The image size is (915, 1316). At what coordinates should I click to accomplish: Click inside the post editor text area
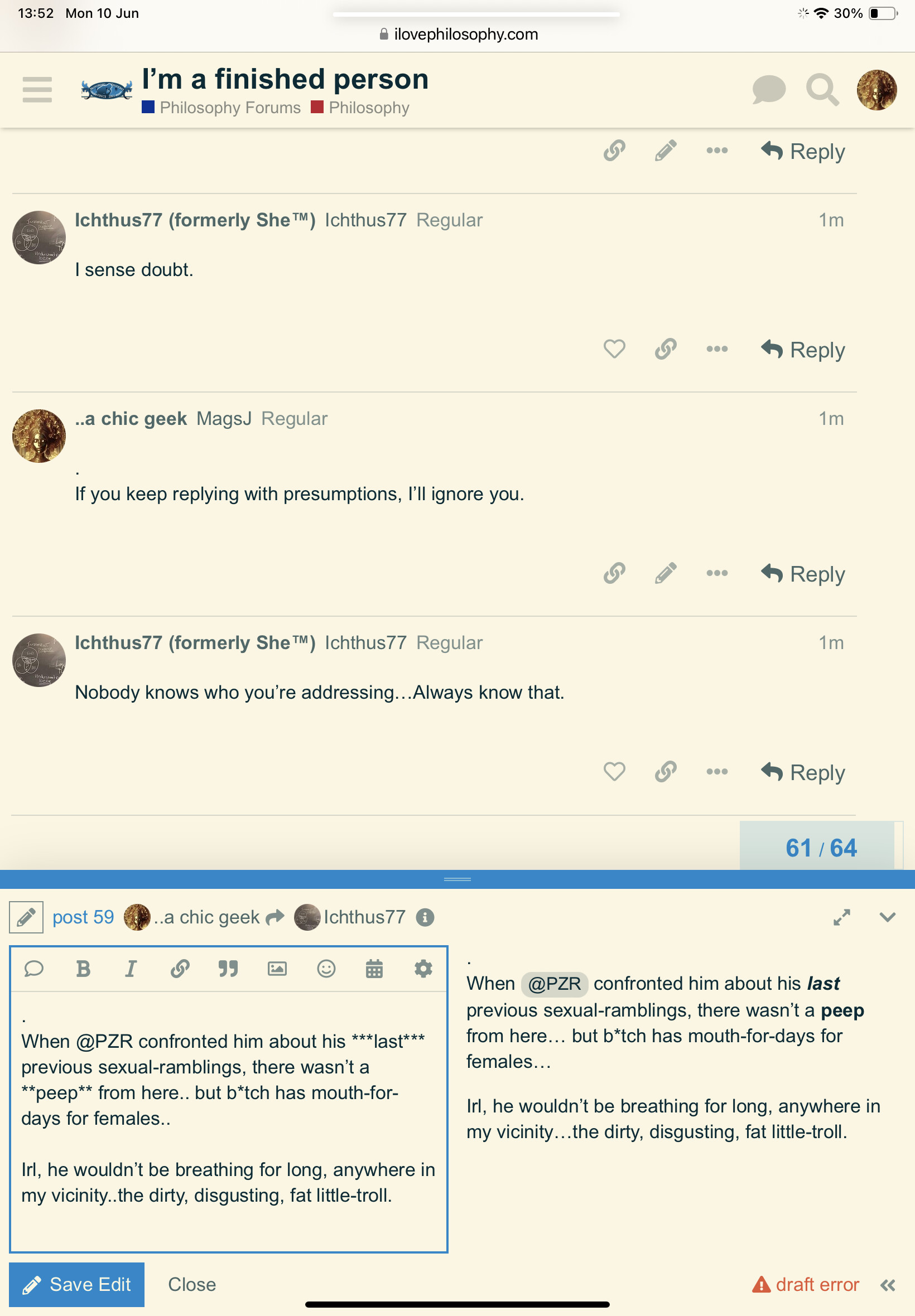point(228,1120)
